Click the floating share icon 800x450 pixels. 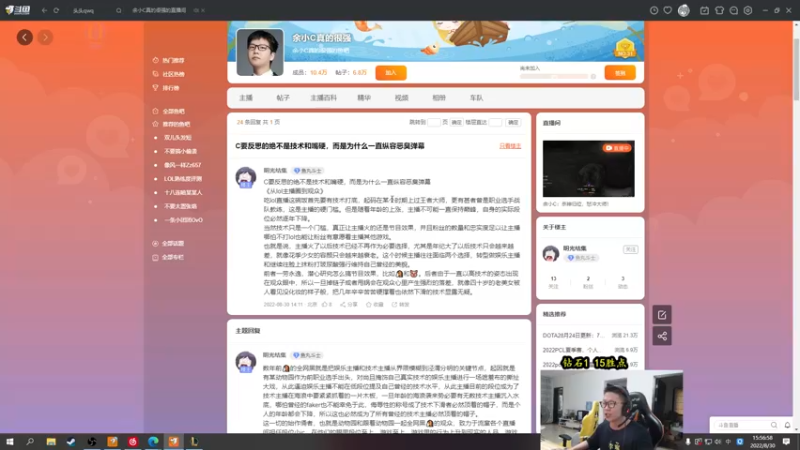coord(662,336)
